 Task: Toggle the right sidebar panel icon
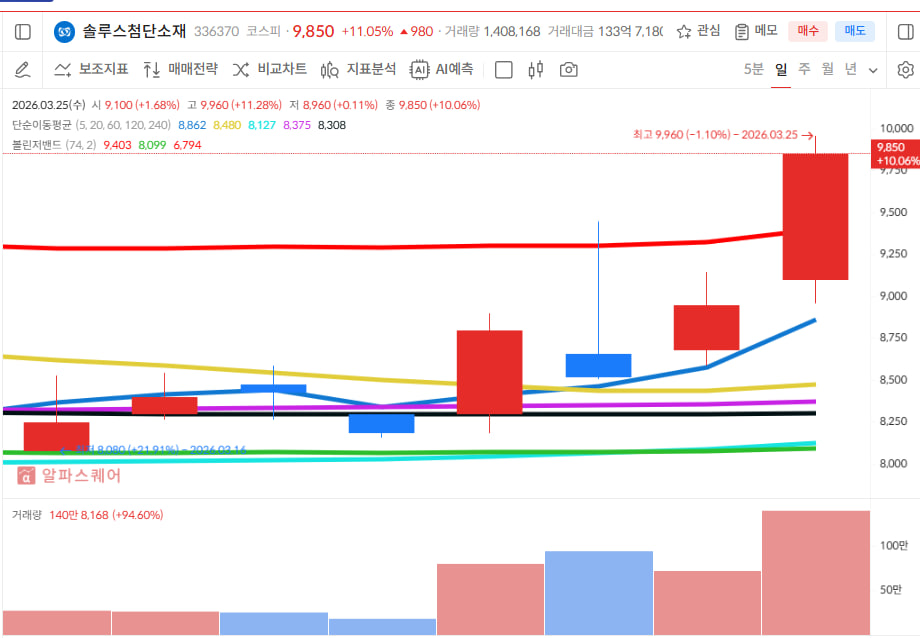(x=896, y=32)
